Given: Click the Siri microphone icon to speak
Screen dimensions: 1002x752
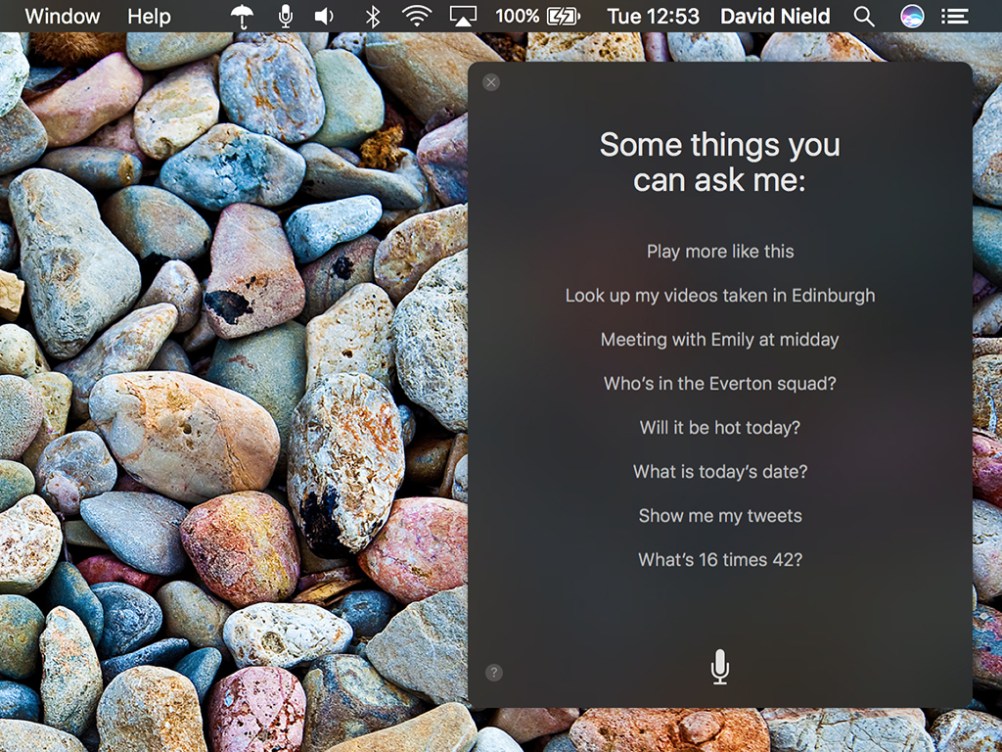Looking at the screenshot, I should point(719,666).
